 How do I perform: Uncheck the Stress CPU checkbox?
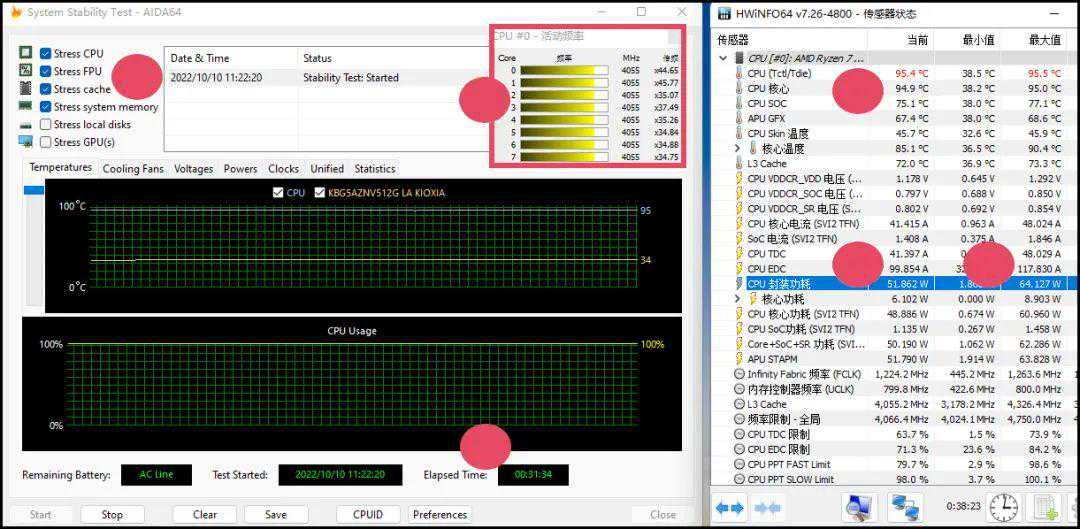(x=46, y=53)
